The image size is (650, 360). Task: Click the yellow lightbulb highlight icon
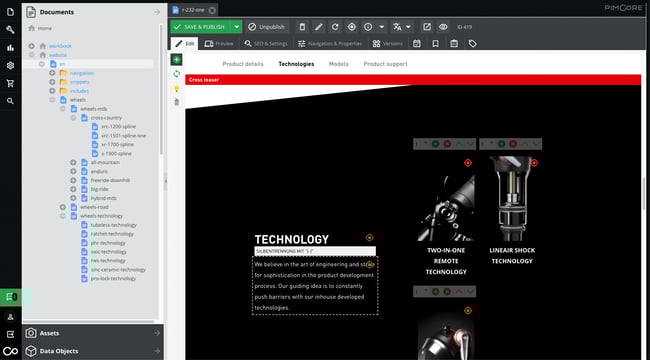(177, 88)
